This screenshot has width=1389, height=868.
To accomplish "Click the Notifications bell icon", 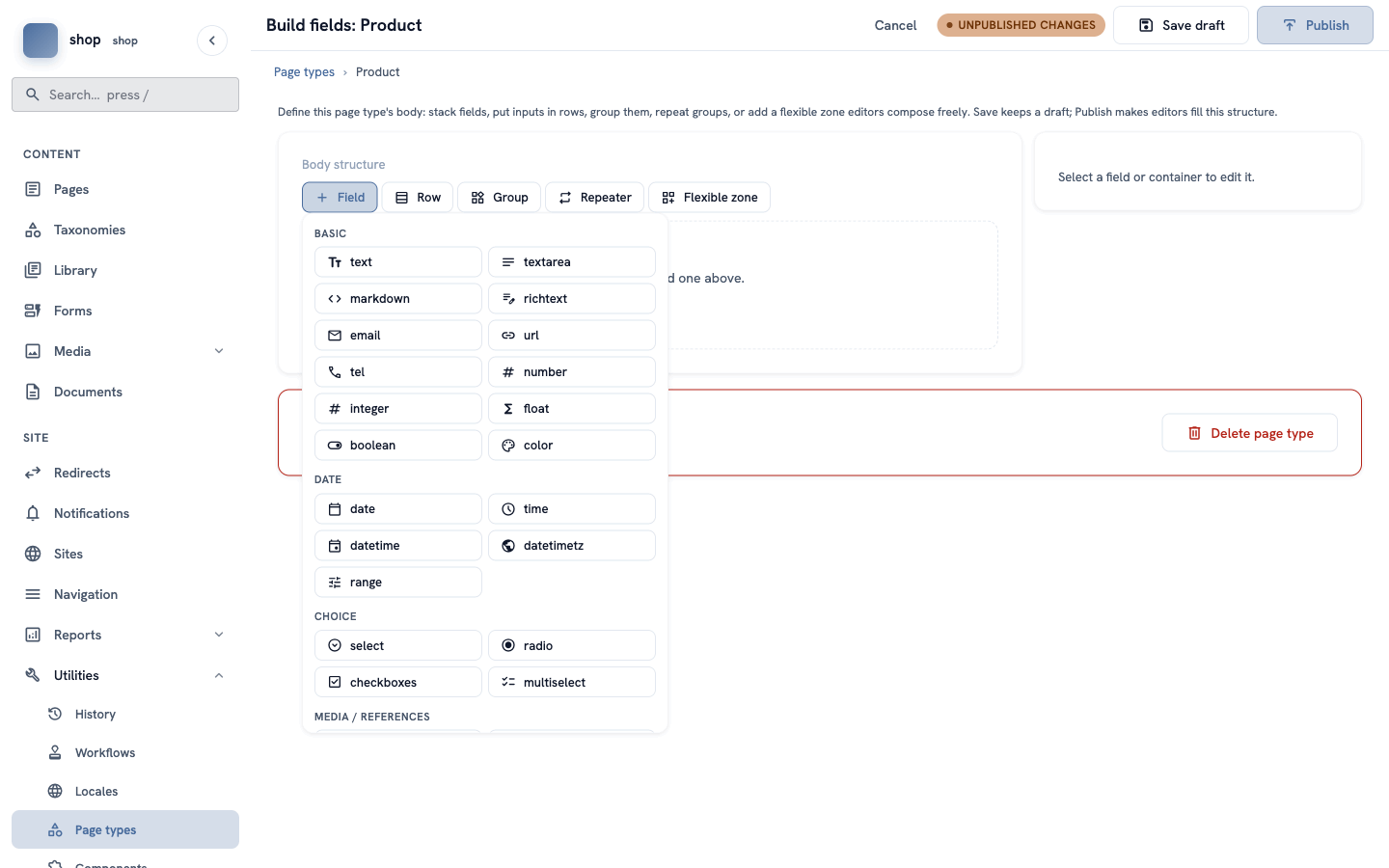I will coord(33,513).
